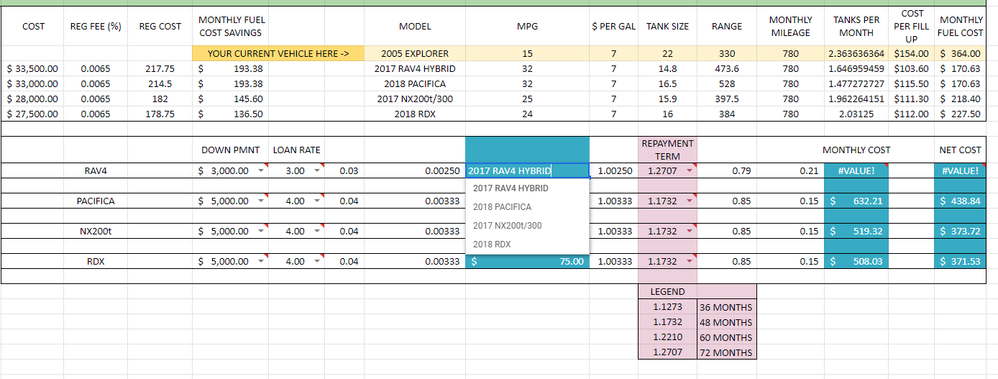Screen dimensions: 998x379
Task: Select monthly cost cell $ 519.32
Action: click(x=855, y=231)
